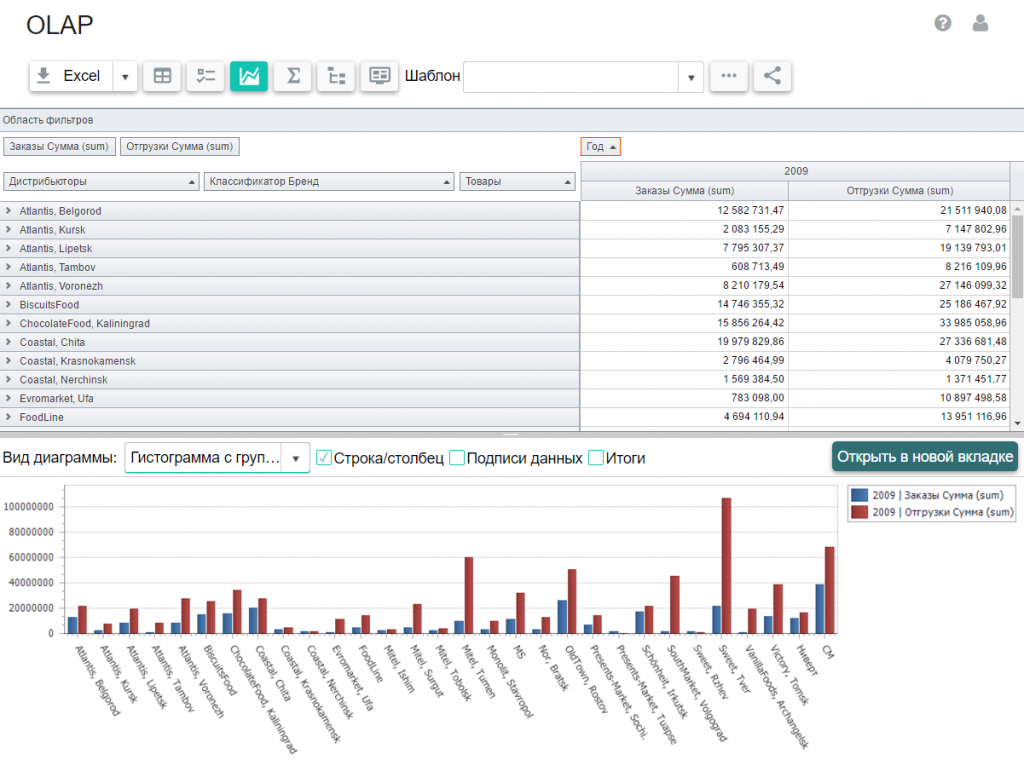Expand the ChocolateFood, Kaliningrad row
This screenshot has width=1024, height=760.
[8, 323]
